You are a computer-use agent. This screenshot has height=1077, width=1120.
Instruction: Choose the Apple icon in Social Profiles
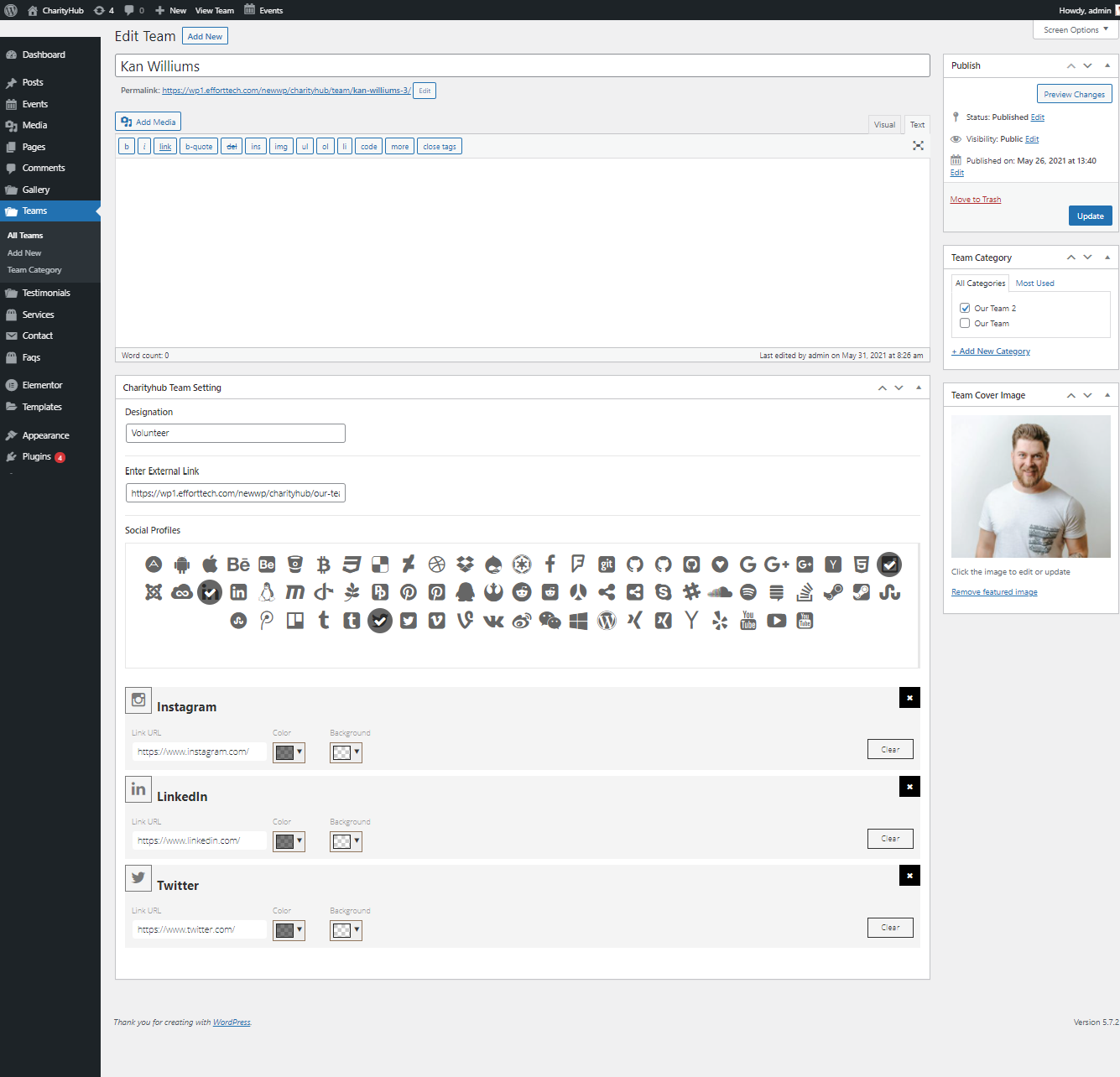tap(211, 565)
